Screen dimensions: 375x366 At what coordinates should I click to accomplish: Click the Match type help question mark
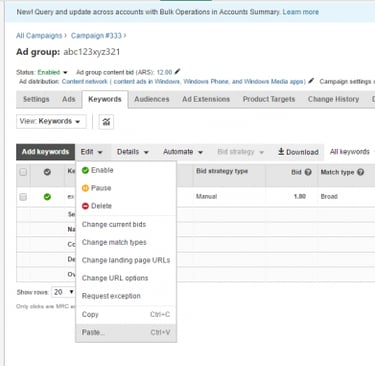pyautogui.click(x=360, y=172)
